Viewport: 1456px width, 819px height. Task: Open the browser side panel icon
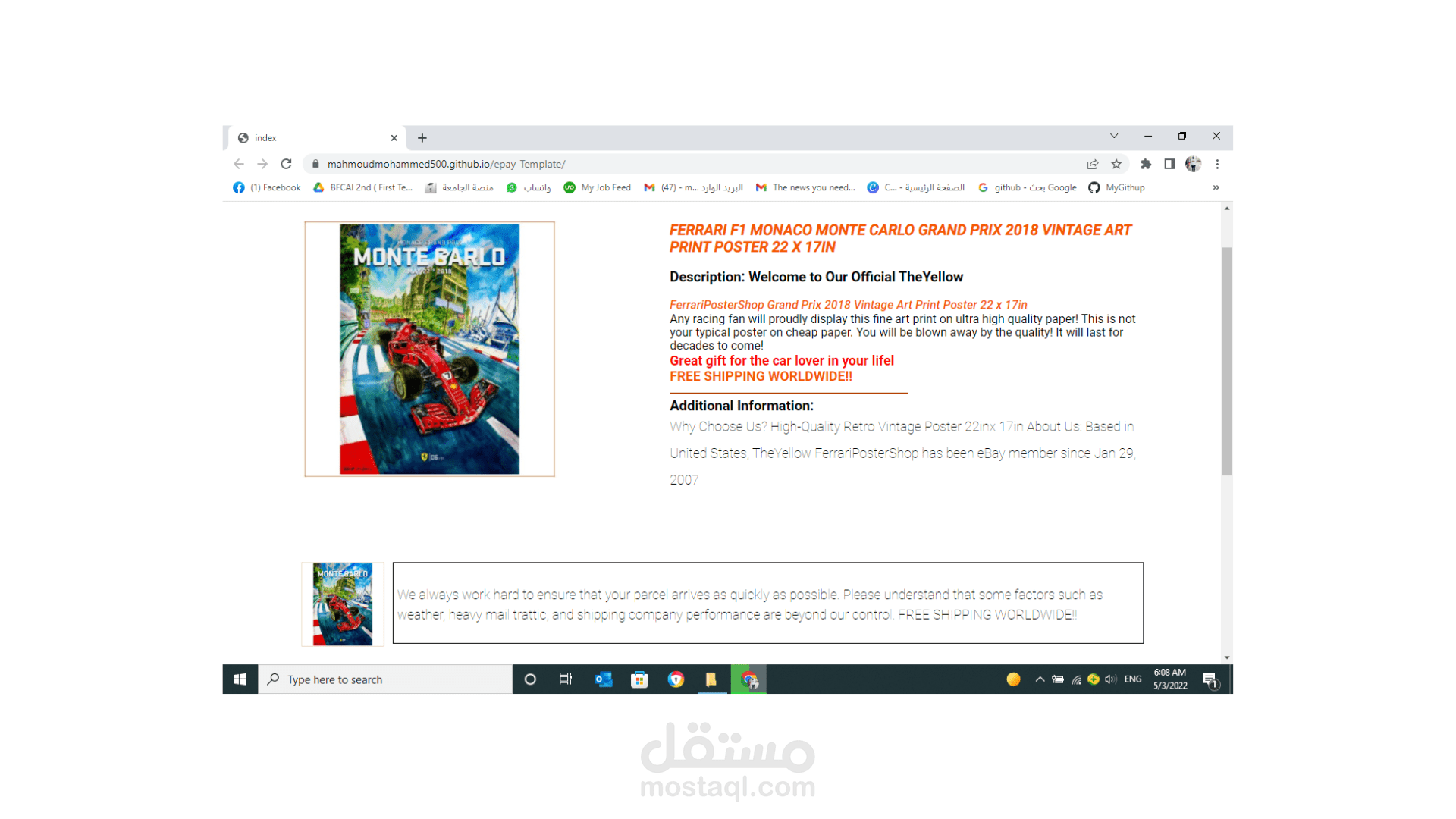pyautogui.click(x=1169, y=164)
